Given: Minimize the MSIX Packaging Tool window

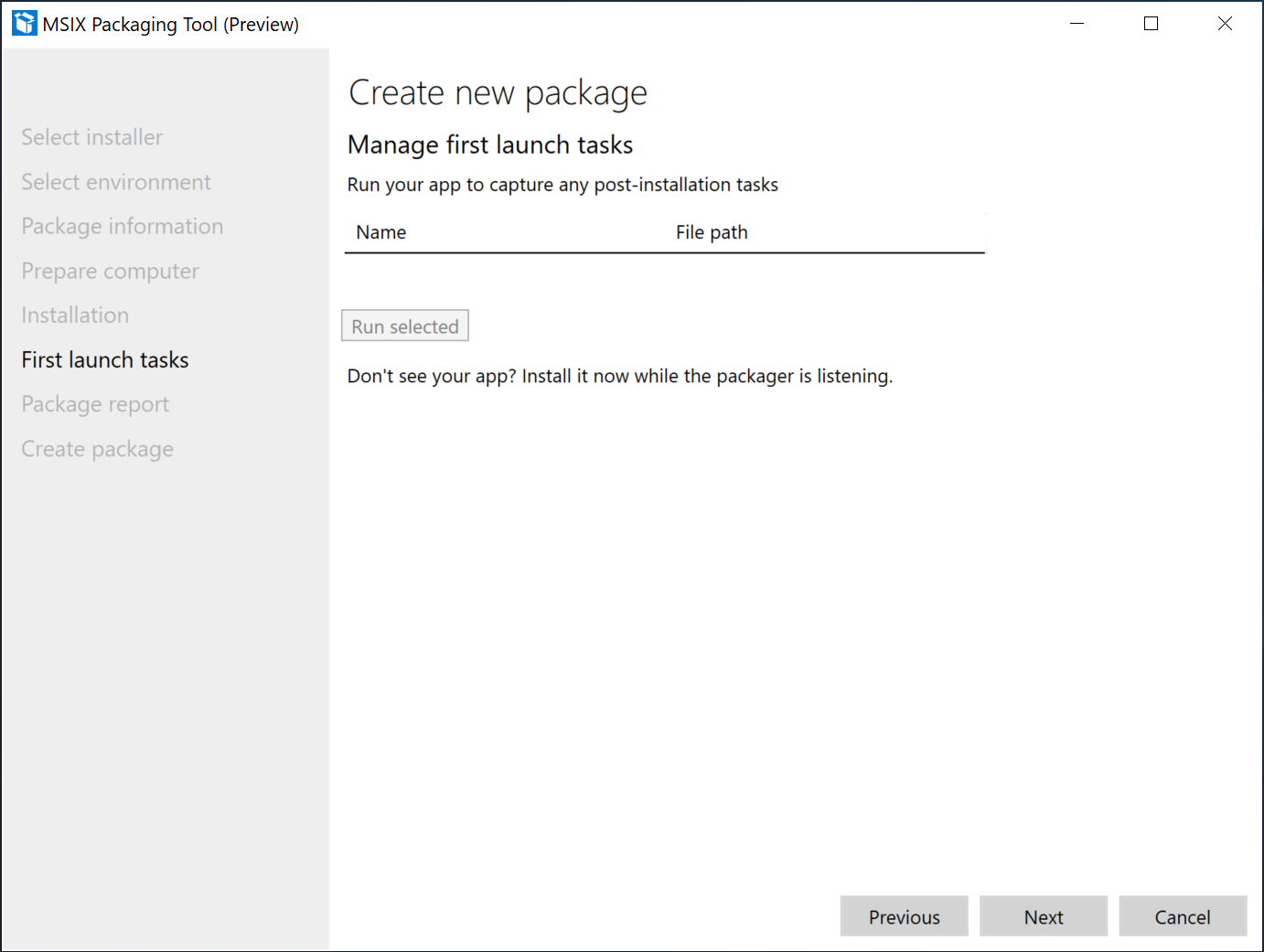Looking at the screenshot, I should click(1077, 24).
